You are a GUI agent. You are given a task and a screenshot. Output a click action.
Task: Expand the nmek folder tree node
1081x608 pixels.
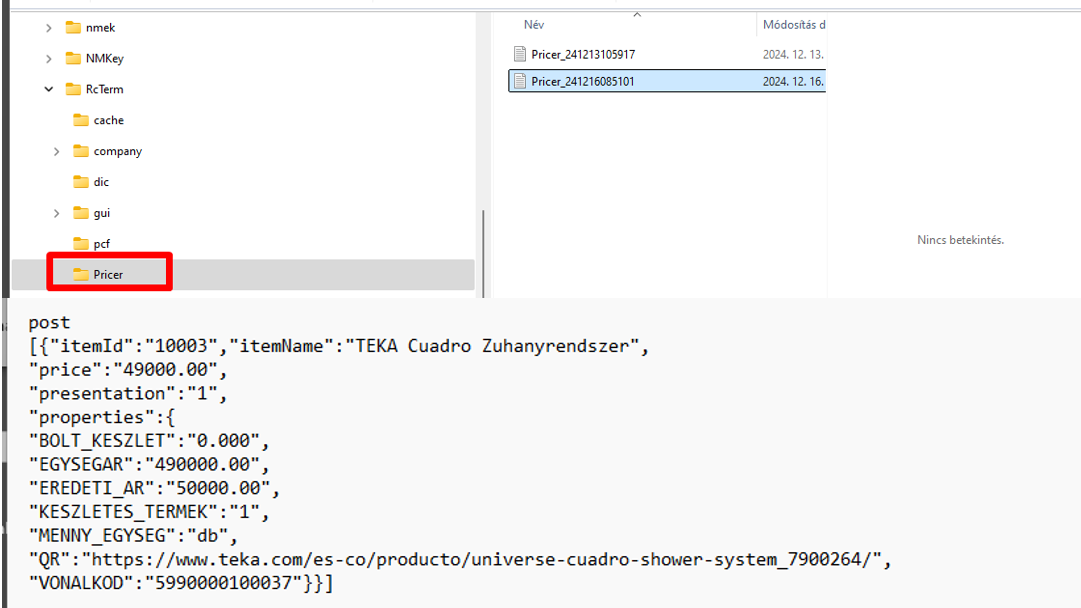[x=49, y=28]
